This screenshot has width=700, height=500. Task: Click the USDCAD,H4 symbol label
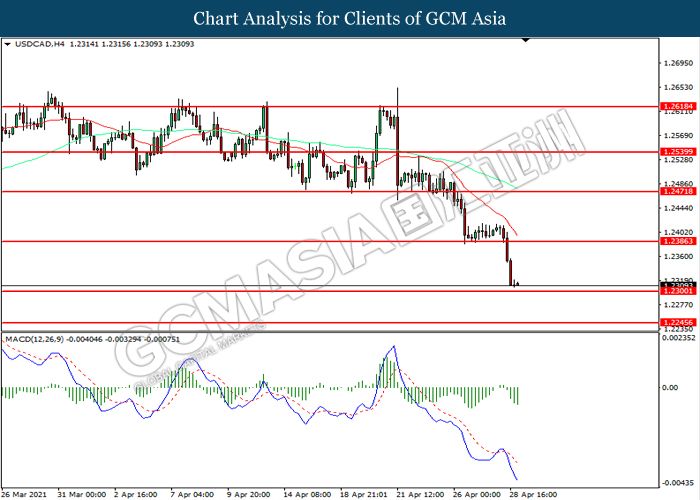point(40,44)
